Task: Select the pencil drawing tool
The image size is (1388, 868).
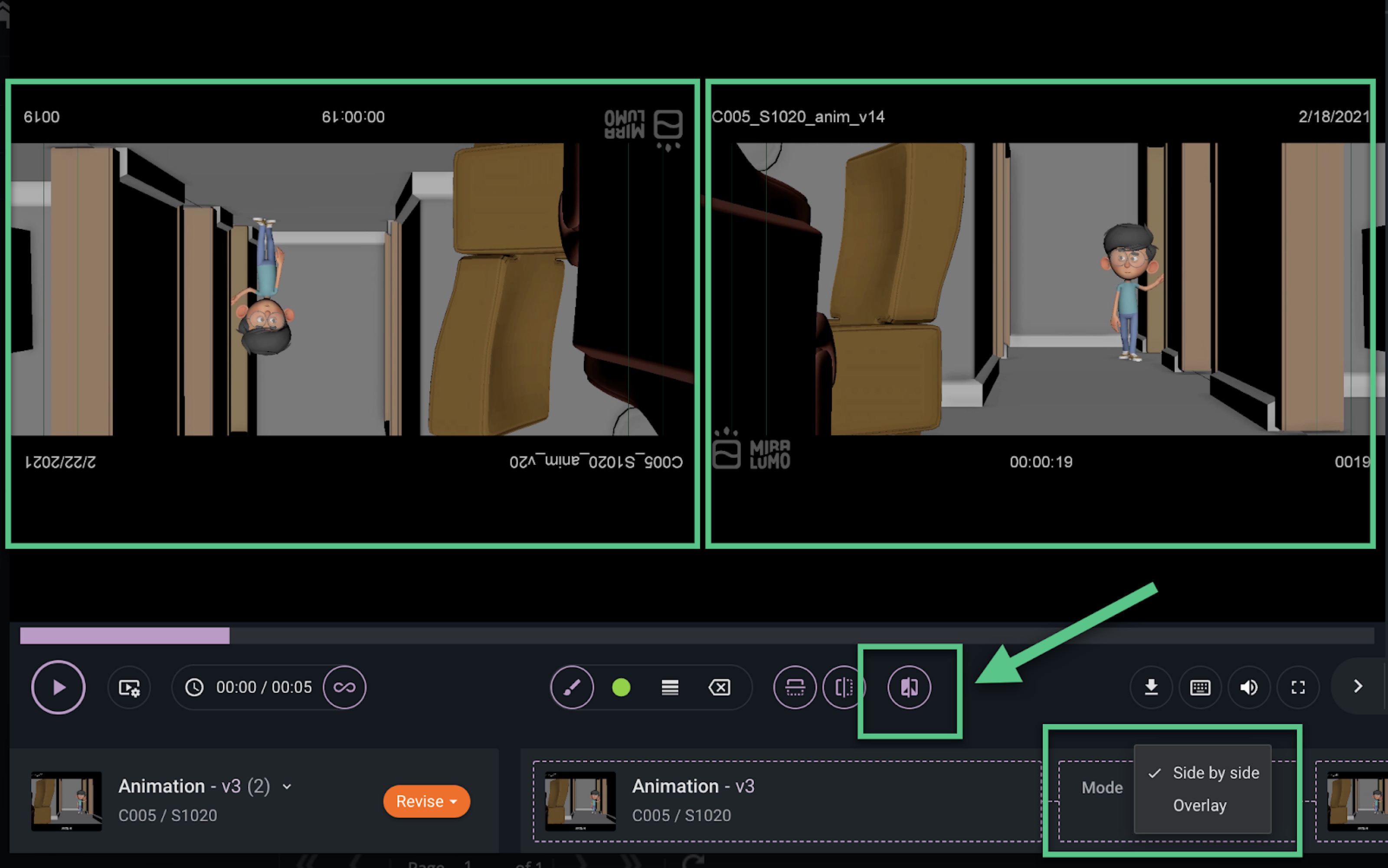Action: click(x=571, y=687)
